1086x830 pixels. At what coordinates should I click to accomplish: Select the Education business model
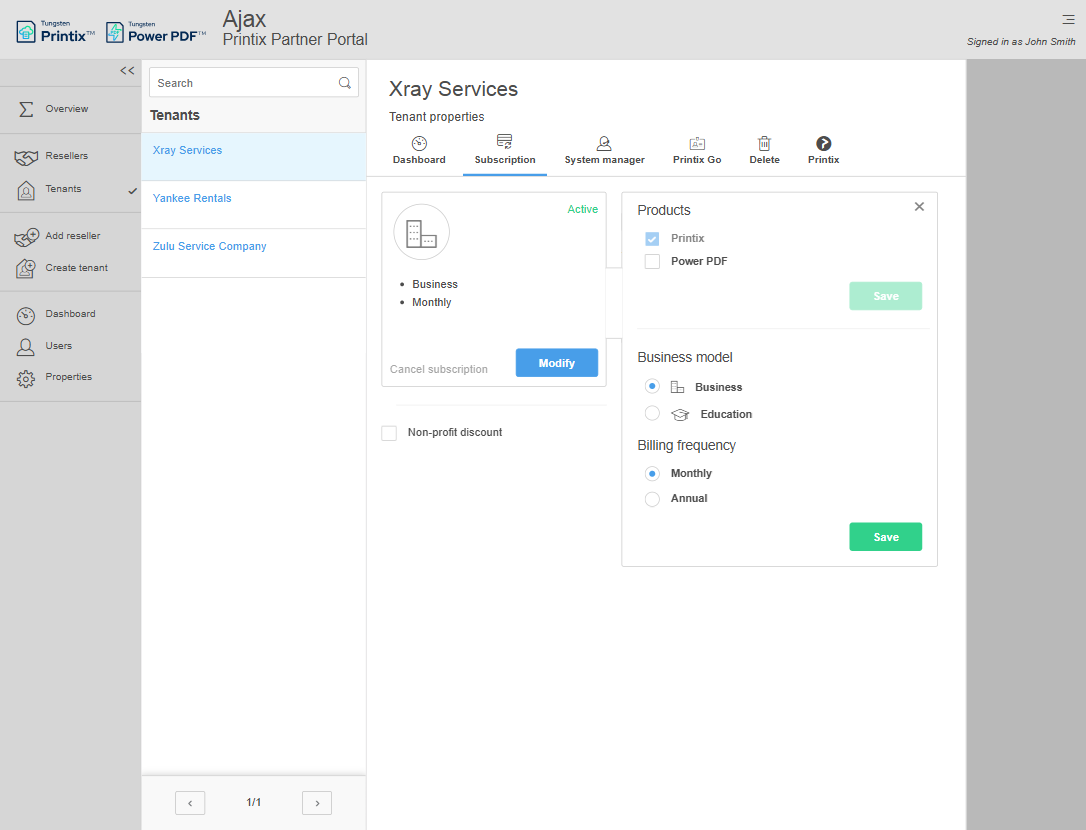tap(652, 414)
